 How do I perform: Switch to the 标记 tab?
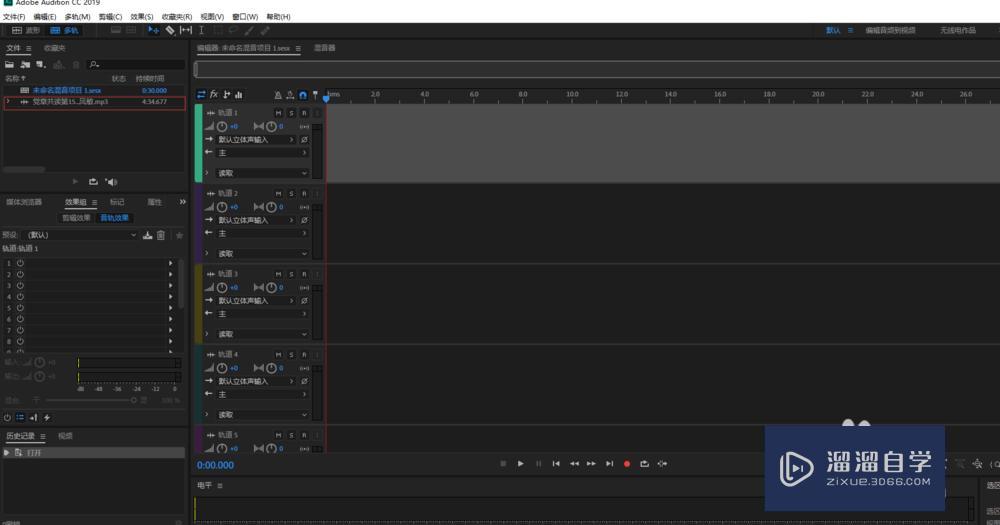point(117,202)
